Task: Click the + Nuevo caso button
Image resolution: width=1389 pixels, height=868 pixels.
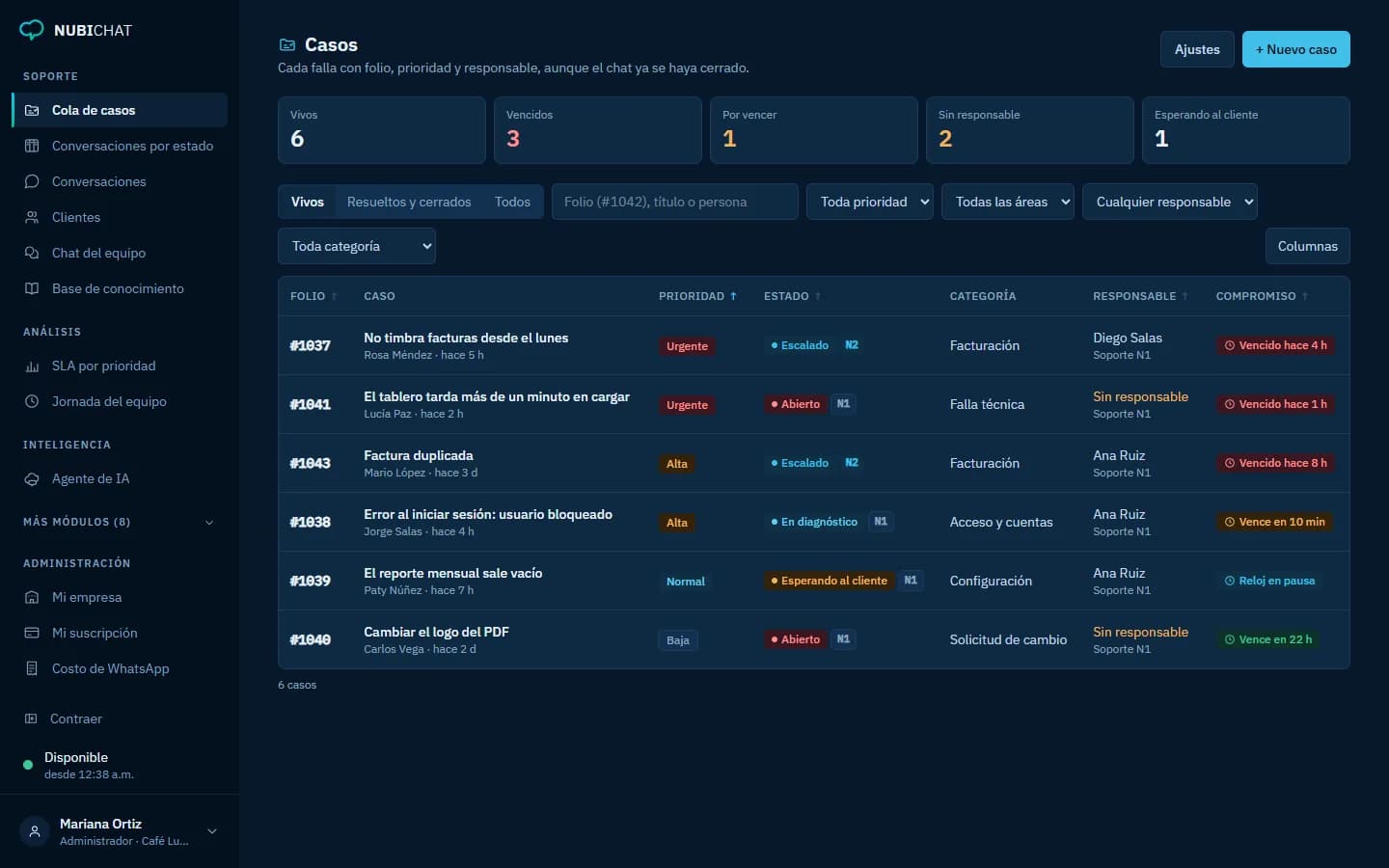Action: [1295, 49]
